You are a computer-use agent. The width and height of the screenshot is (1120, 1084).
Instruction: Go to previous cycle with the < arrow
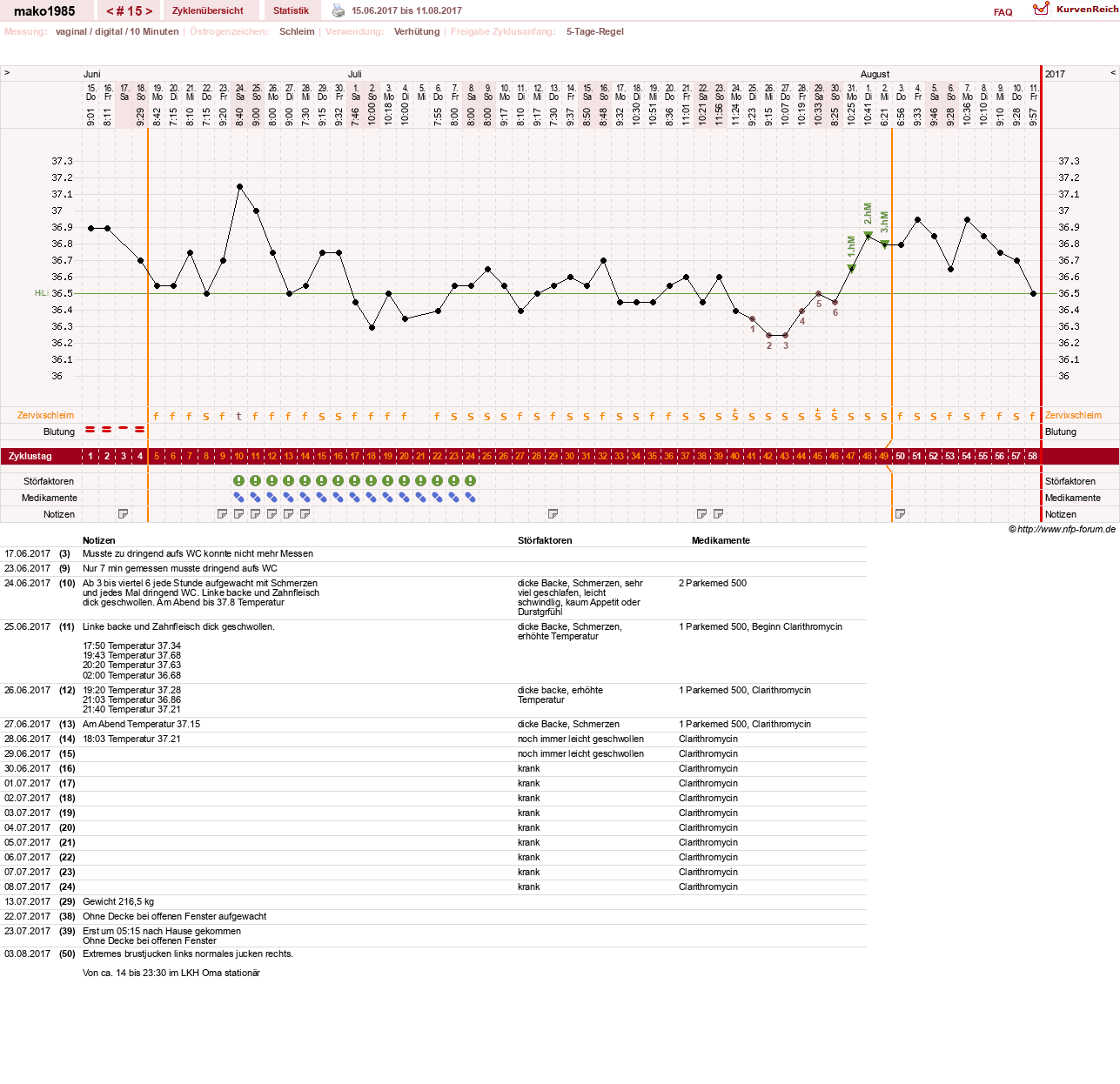pos(110,11)
